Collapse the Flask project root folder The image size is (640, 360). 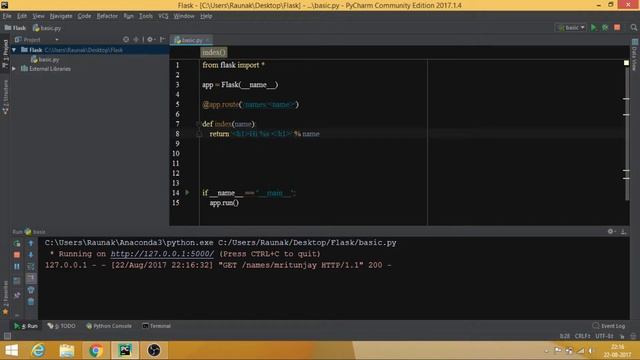click(x=14, y=50)
